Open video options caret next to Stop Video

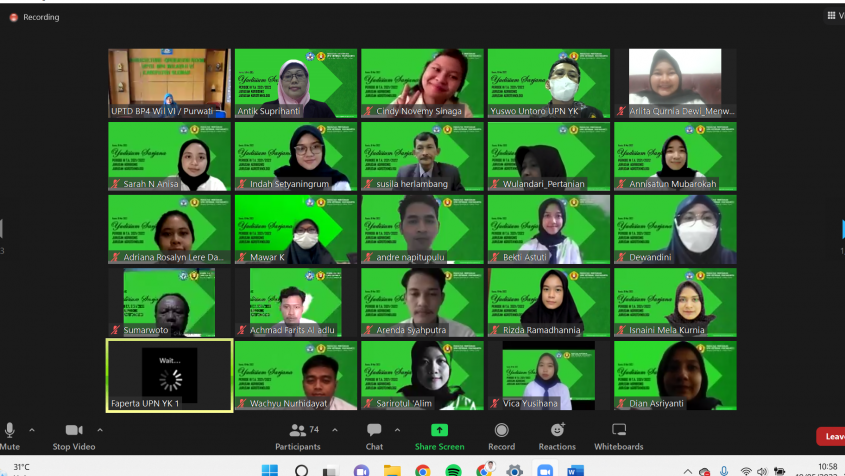(x=100, y=430)
